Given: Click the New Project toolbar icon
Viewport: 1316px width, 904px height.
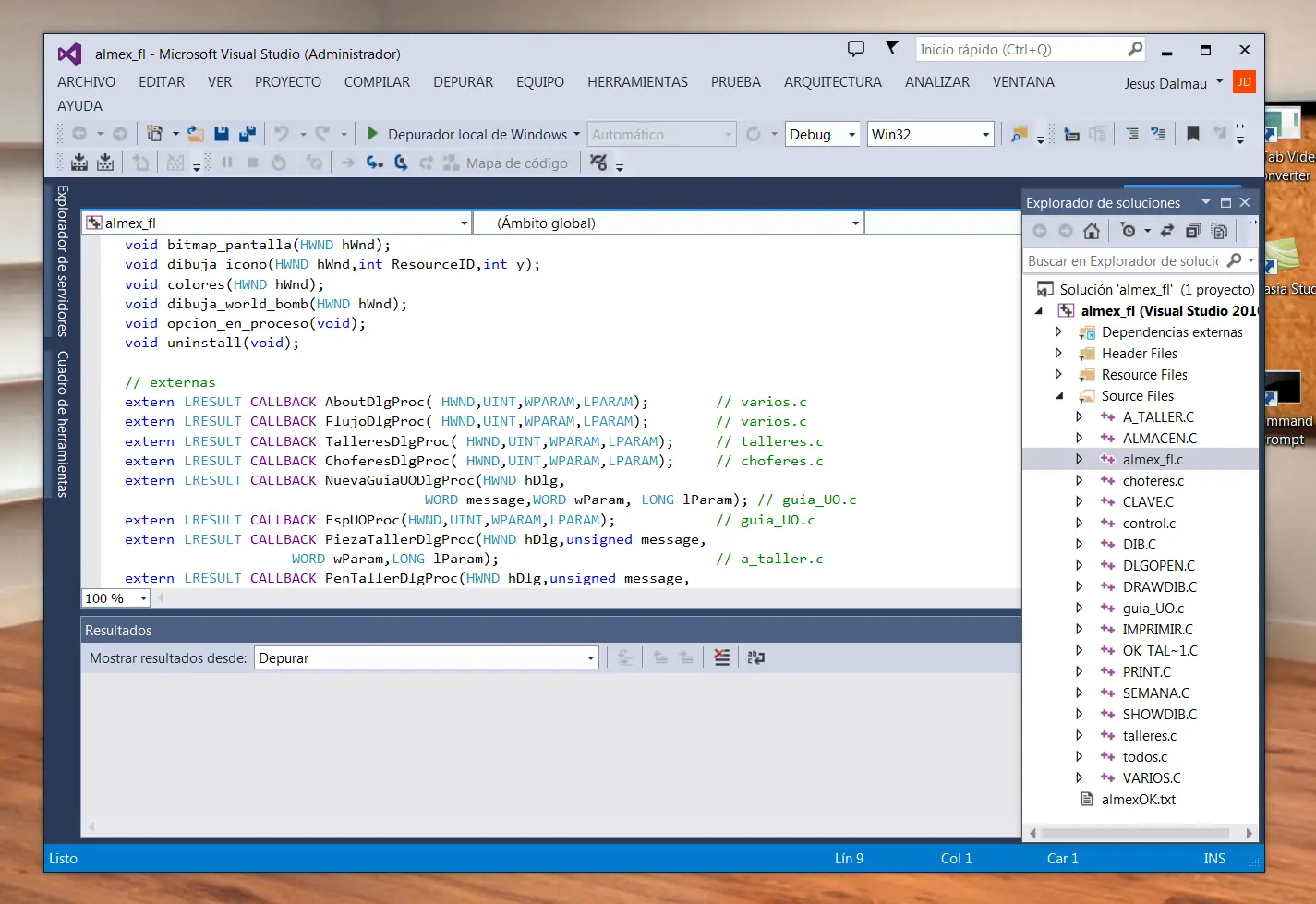Looking at the screenshot, I should pos(155,134).
